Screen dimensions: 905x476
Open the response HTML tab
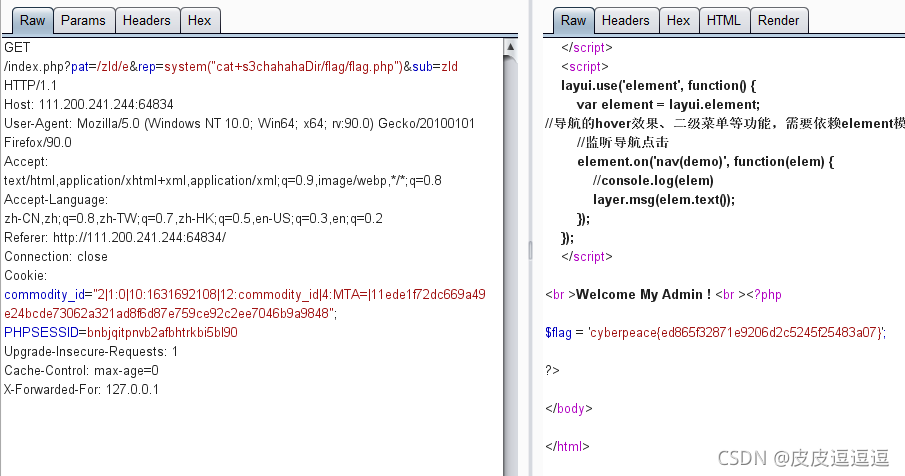coord(723,21)
